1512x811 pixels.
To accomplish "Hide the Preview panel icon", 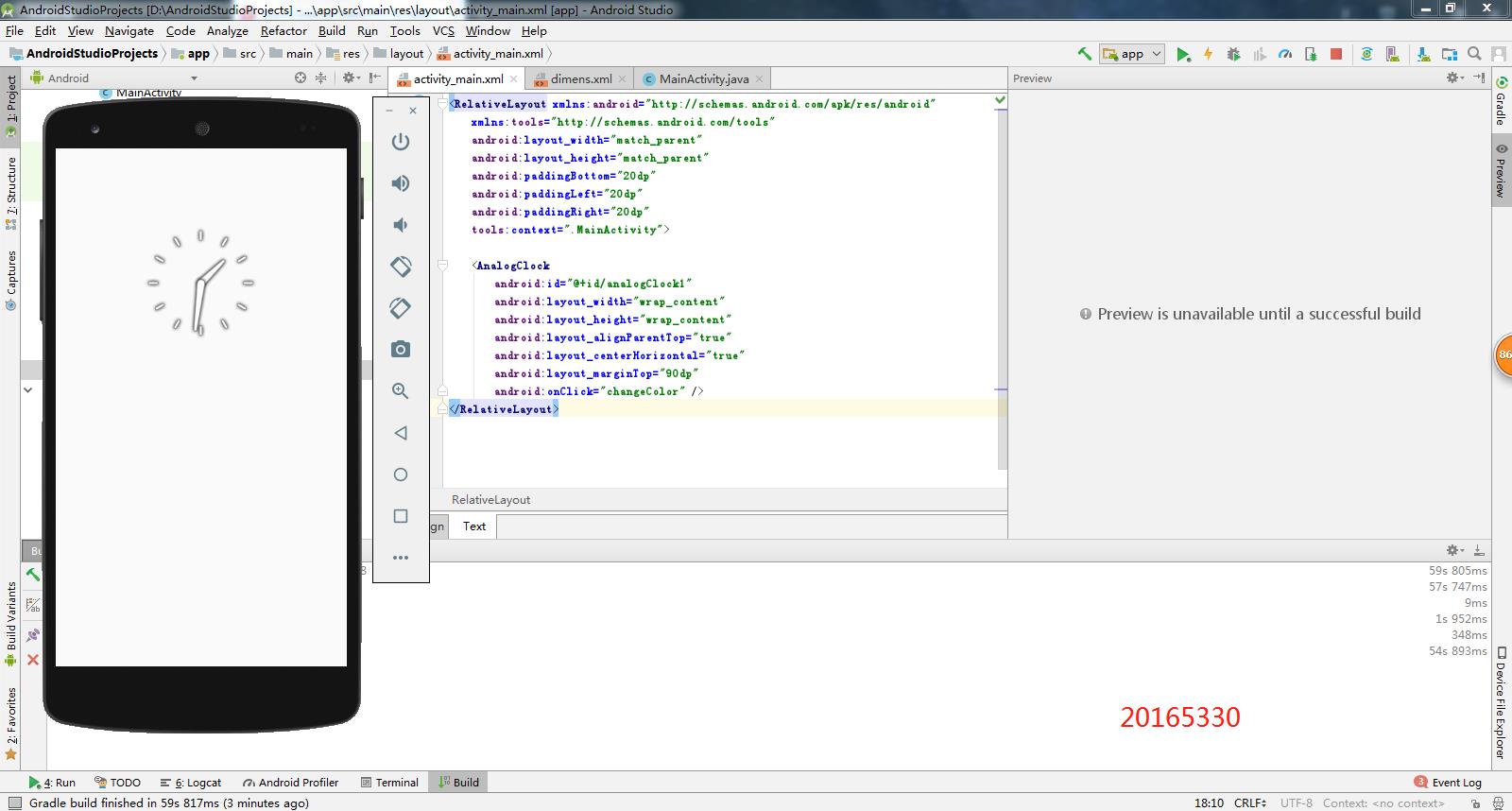I will [x=1480, y=78].
